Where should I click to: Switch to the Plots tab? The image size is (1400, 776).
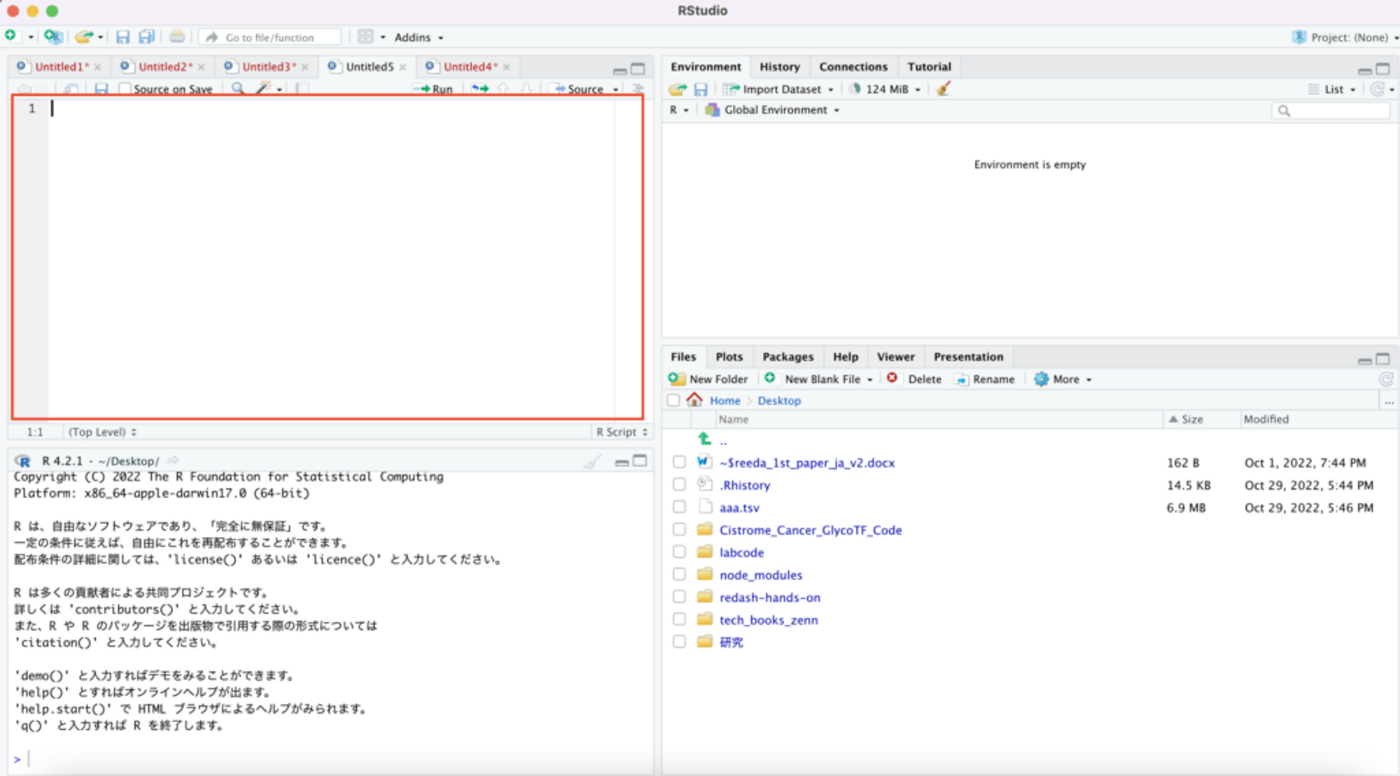tap(729, 357)
